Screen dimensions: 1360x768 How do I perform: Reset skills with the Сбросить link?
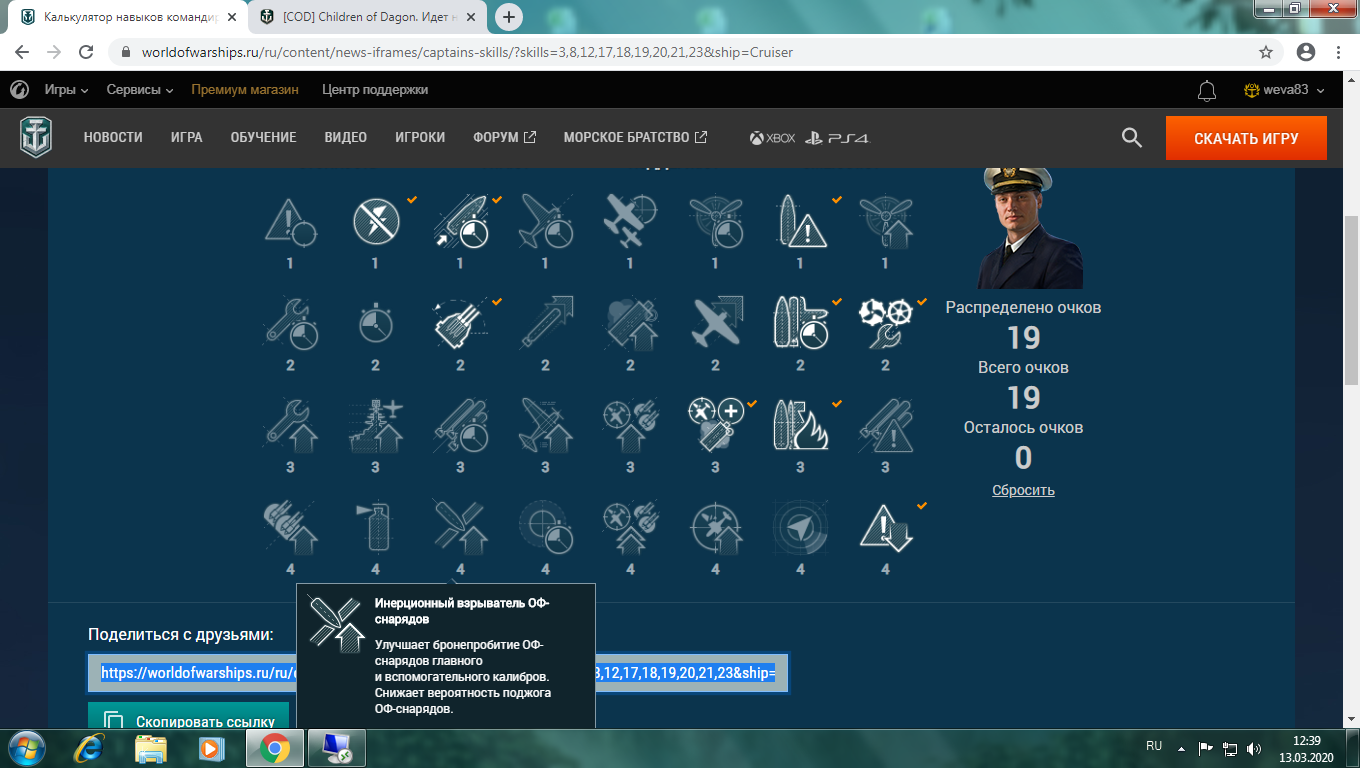[x=1023, y=490]
